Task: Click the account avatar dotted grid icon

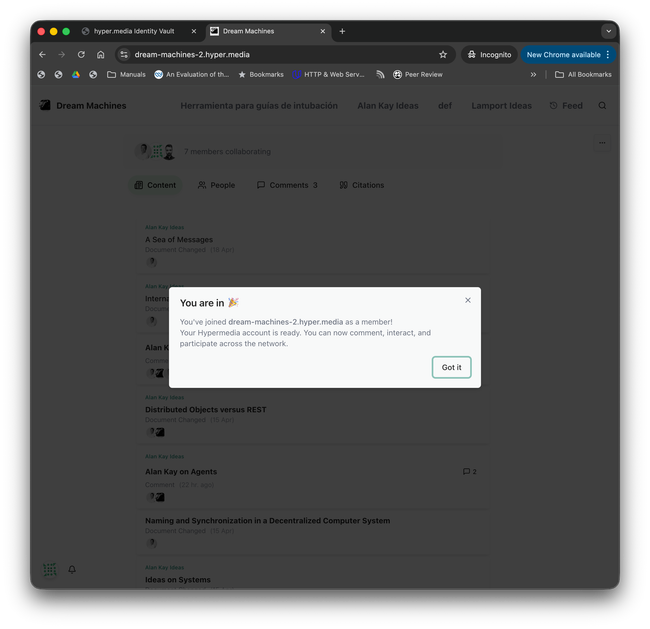Action: point(50,569)
